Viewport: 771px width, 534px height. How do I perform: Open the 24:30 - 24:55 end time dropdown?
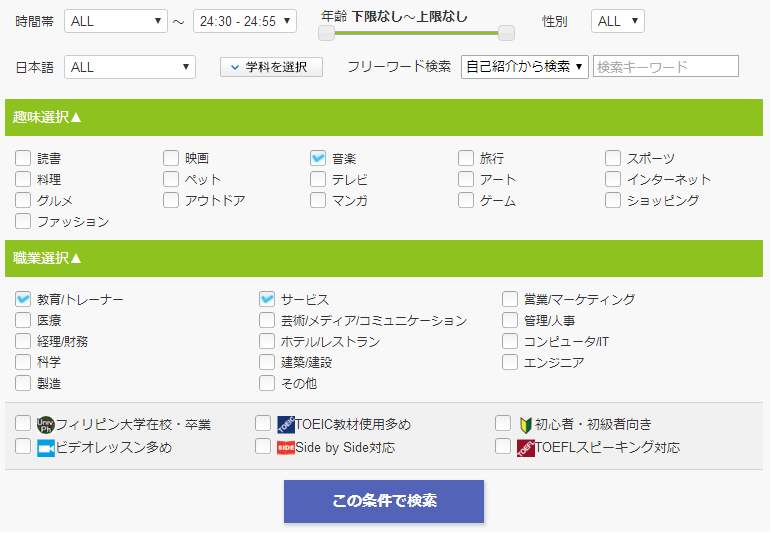[244, 21]
